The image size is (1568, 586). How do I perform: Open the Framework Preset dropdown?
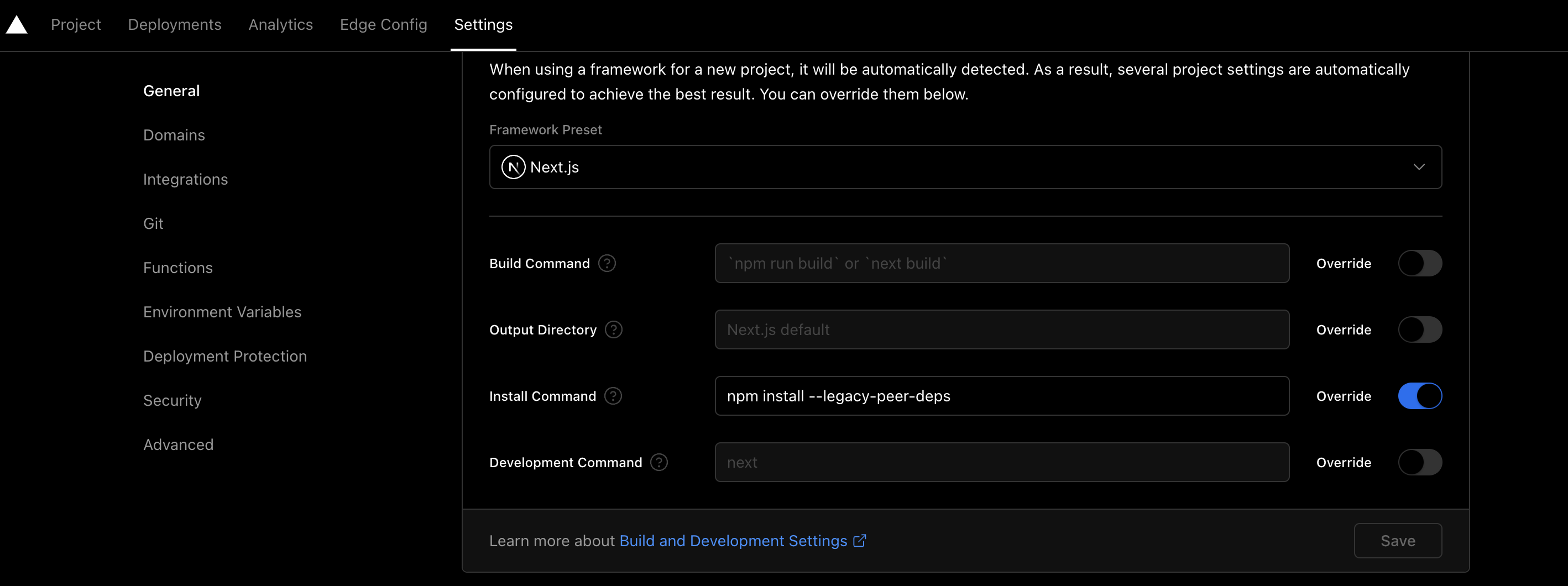tap(965, 167)
